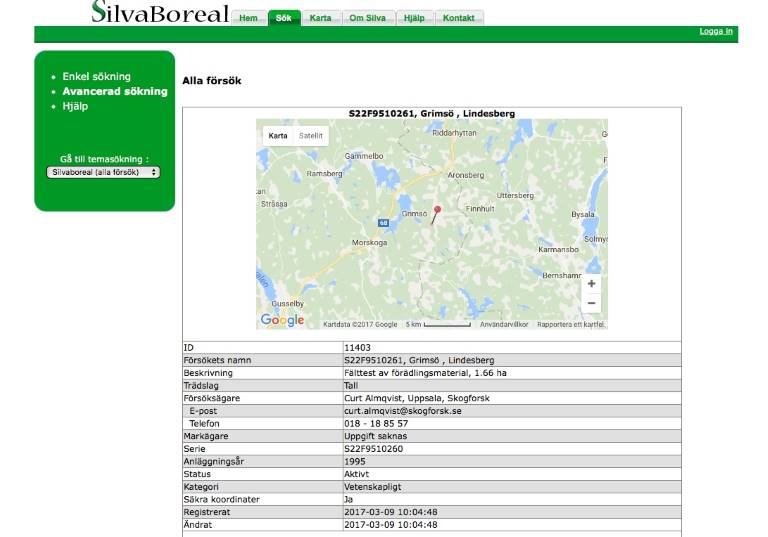Click the SilvaBoreal site logo

point(160,13)
